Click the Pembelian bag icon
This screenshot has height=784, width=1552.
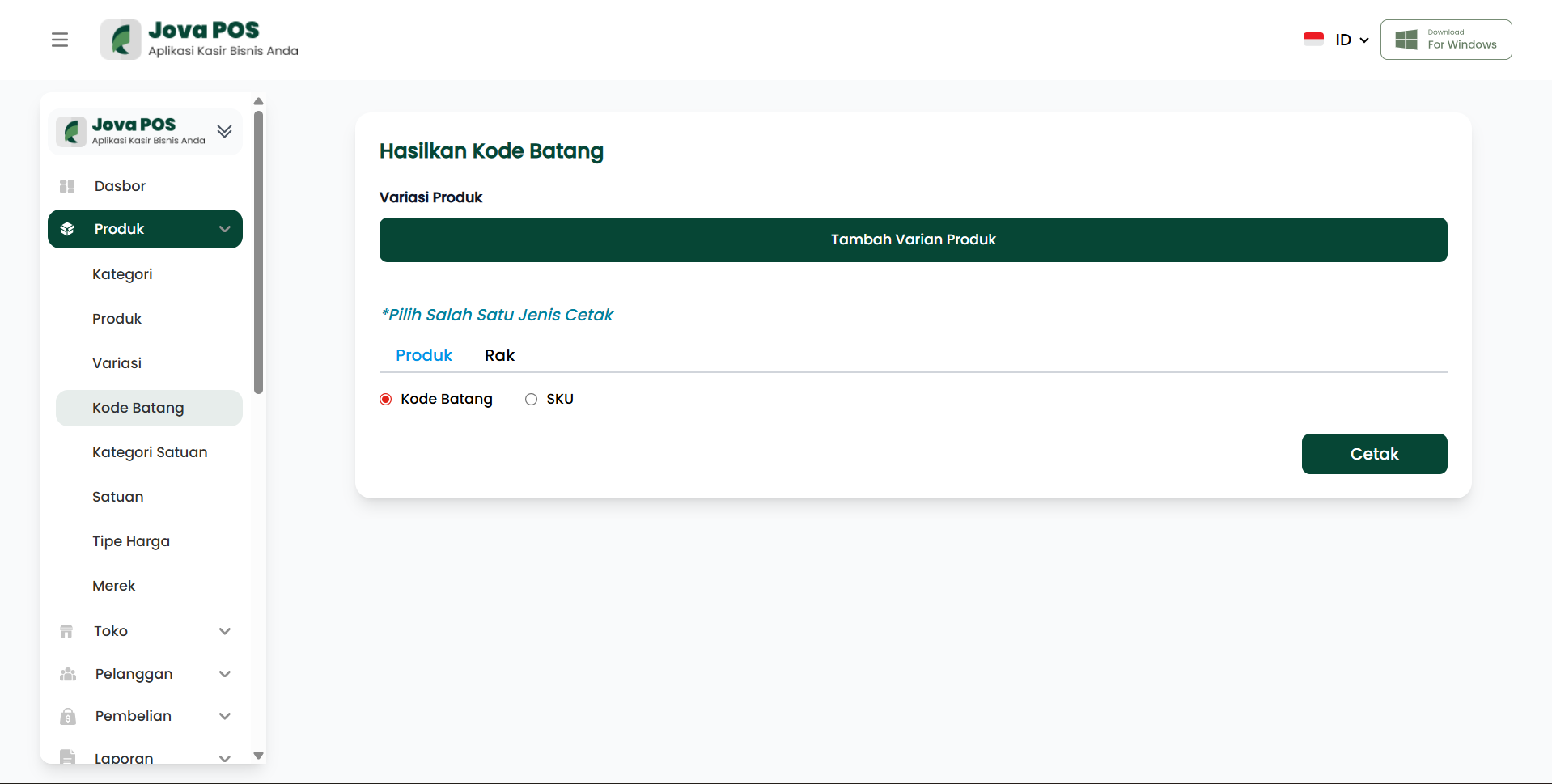coord(68,717)
